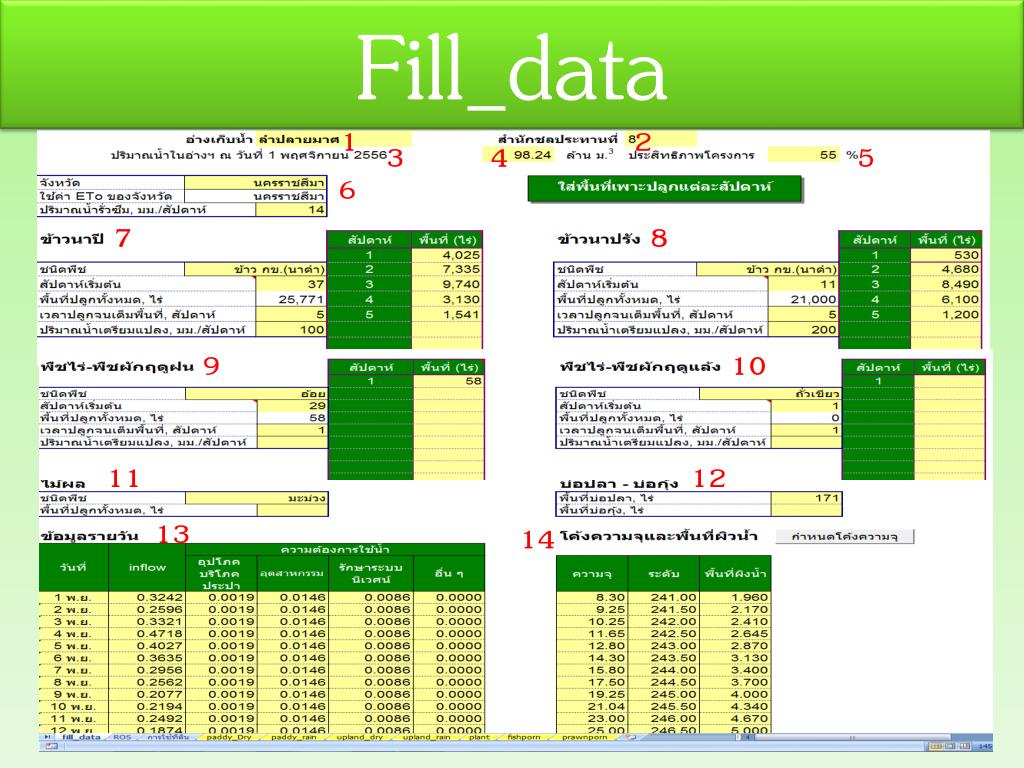Click the Page Break Preview icon
1024x768 pixels.
pos(965,746)
